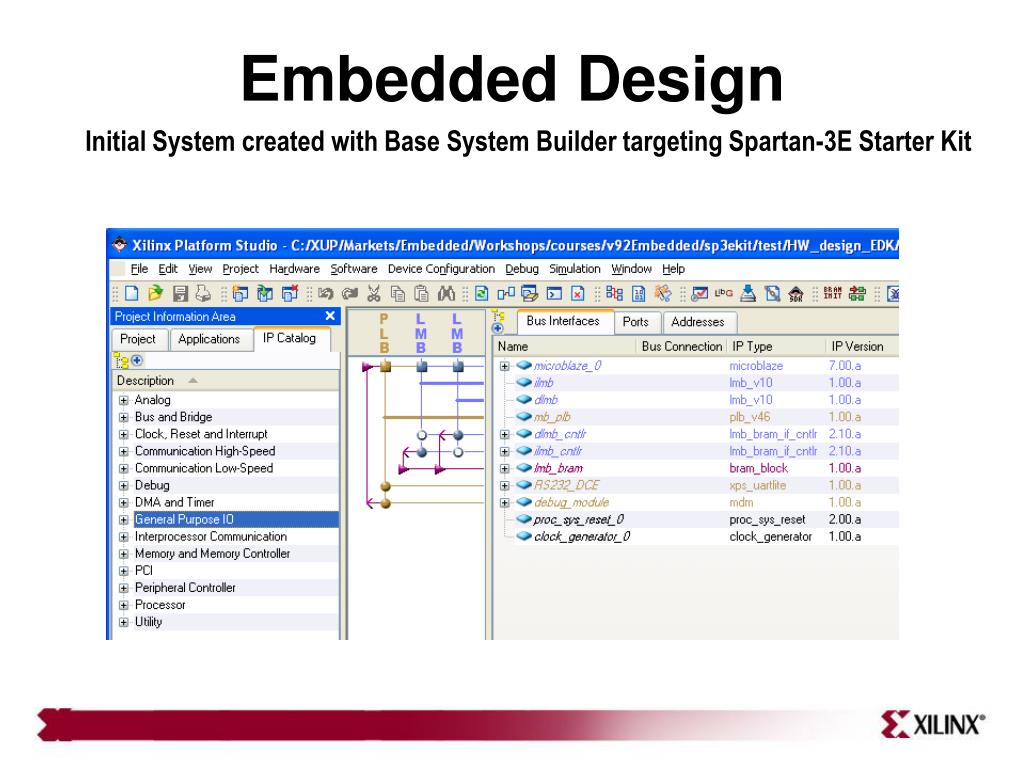Expand the Processor category

(123, 605)
